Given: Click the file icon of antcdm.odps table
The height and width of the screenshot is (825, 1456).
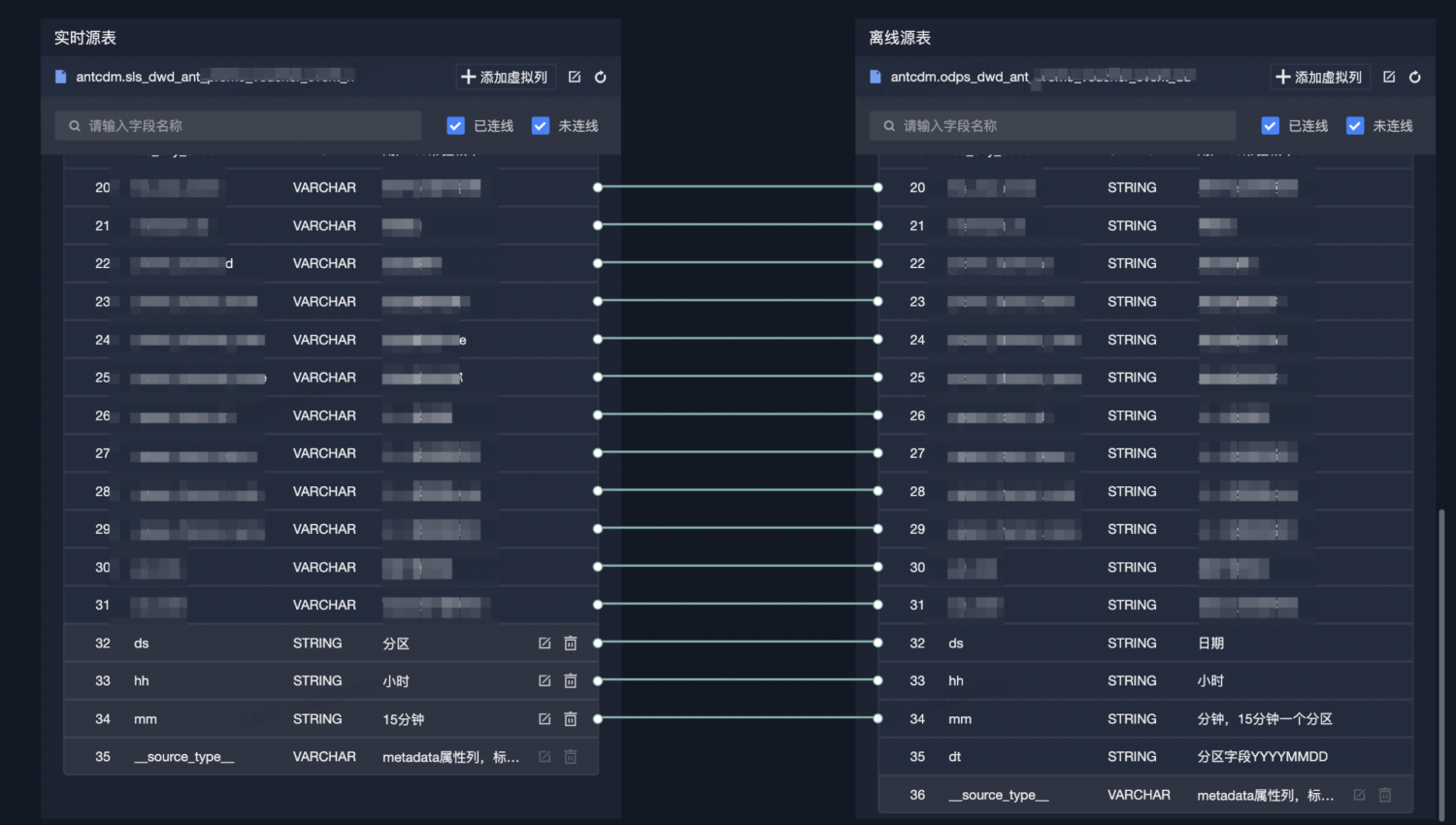Looking at the screenshot, I should 876,77.
